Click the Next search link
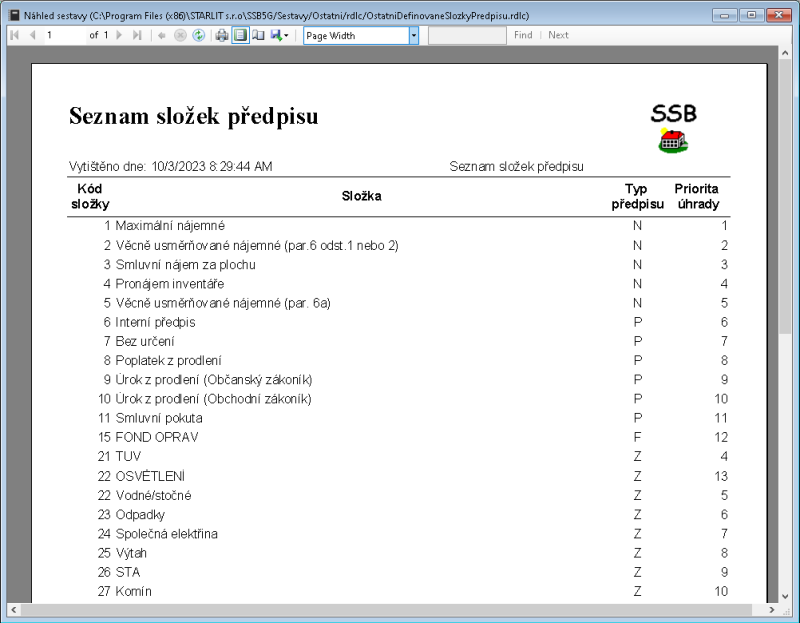This screenshot has width=800, height=623. (x=557, y=35)
